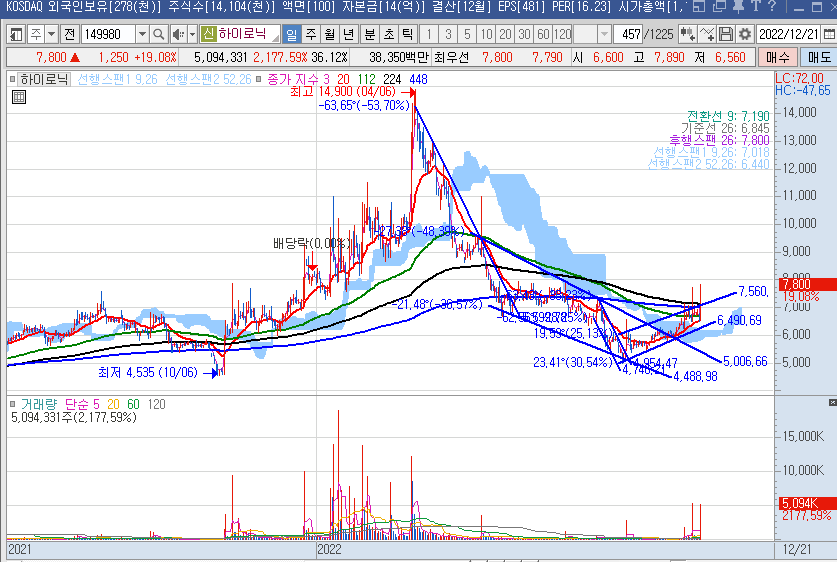Screen dimensions: 837x562
Task: Expand the stock code 149980 history dropdown
Action: (x=142, y=35)
